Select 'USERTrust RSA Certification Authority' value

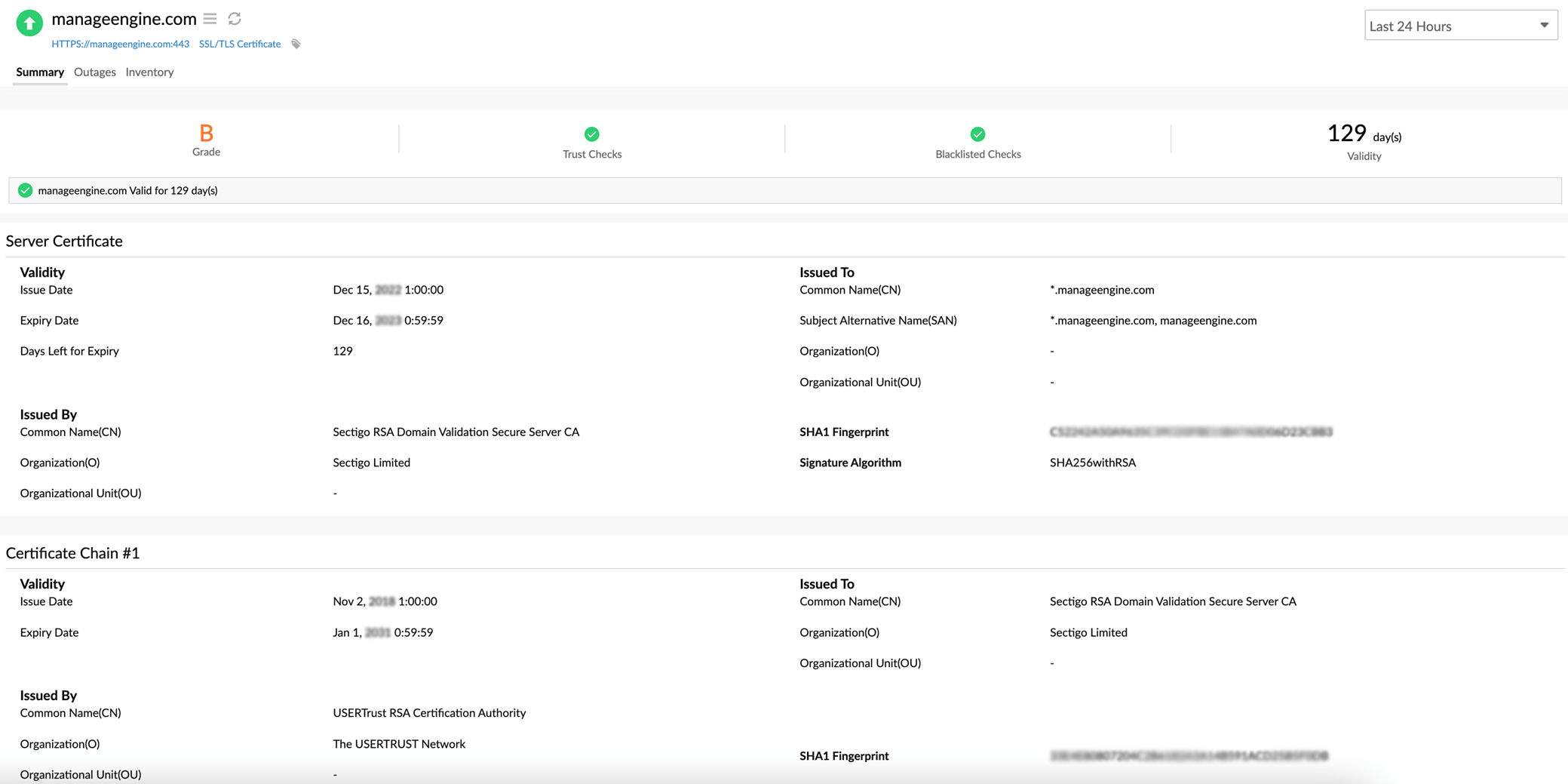click(429, 713)
